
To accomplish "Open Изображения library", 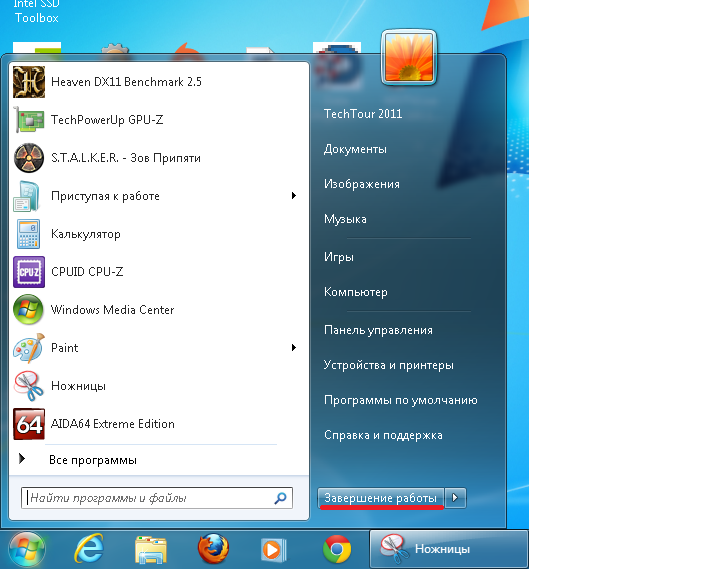I will (x=362, y=184).
